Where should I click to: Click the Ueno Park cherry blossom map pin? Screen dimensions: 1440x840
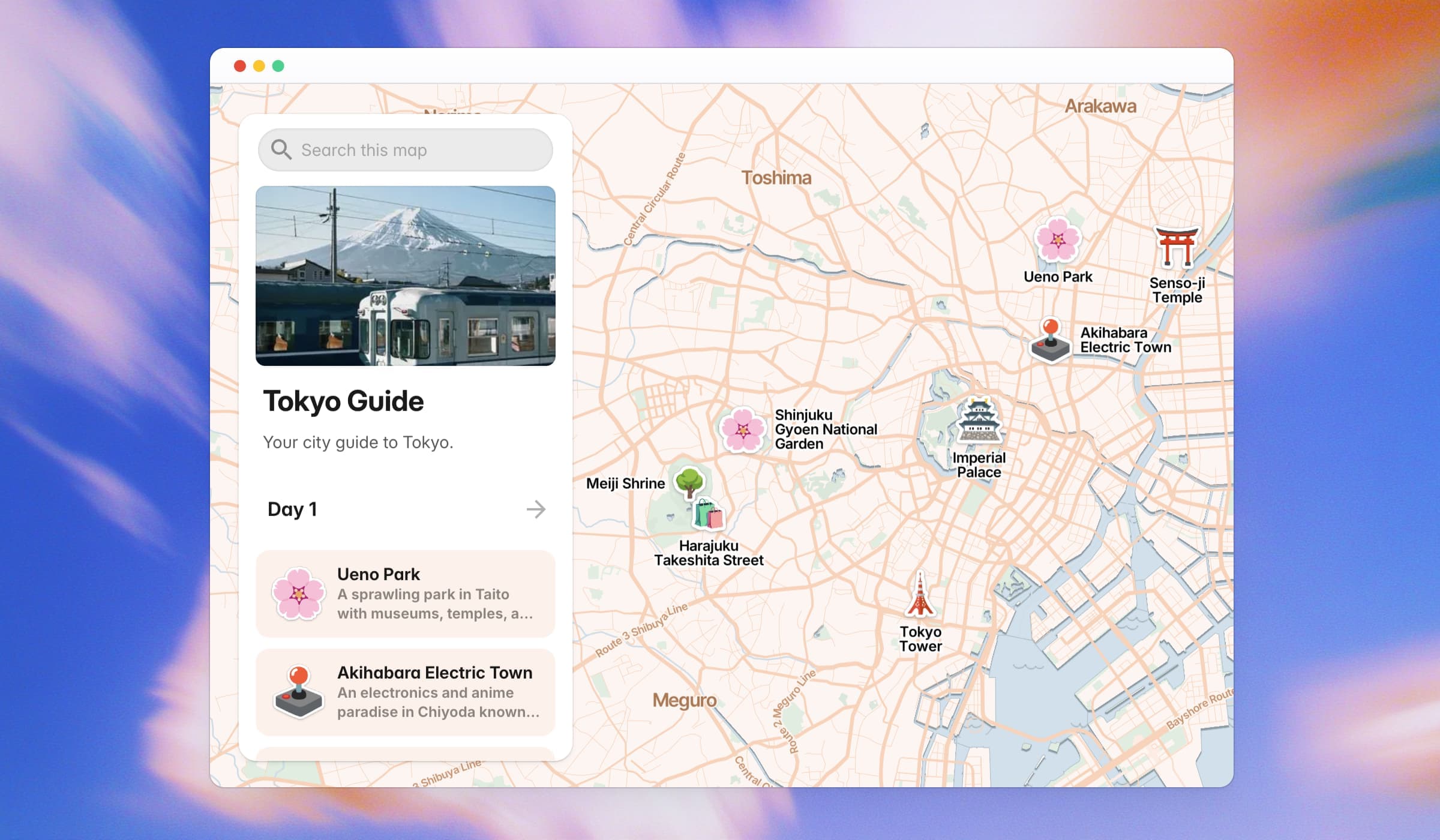click(x=1057, y=240)
